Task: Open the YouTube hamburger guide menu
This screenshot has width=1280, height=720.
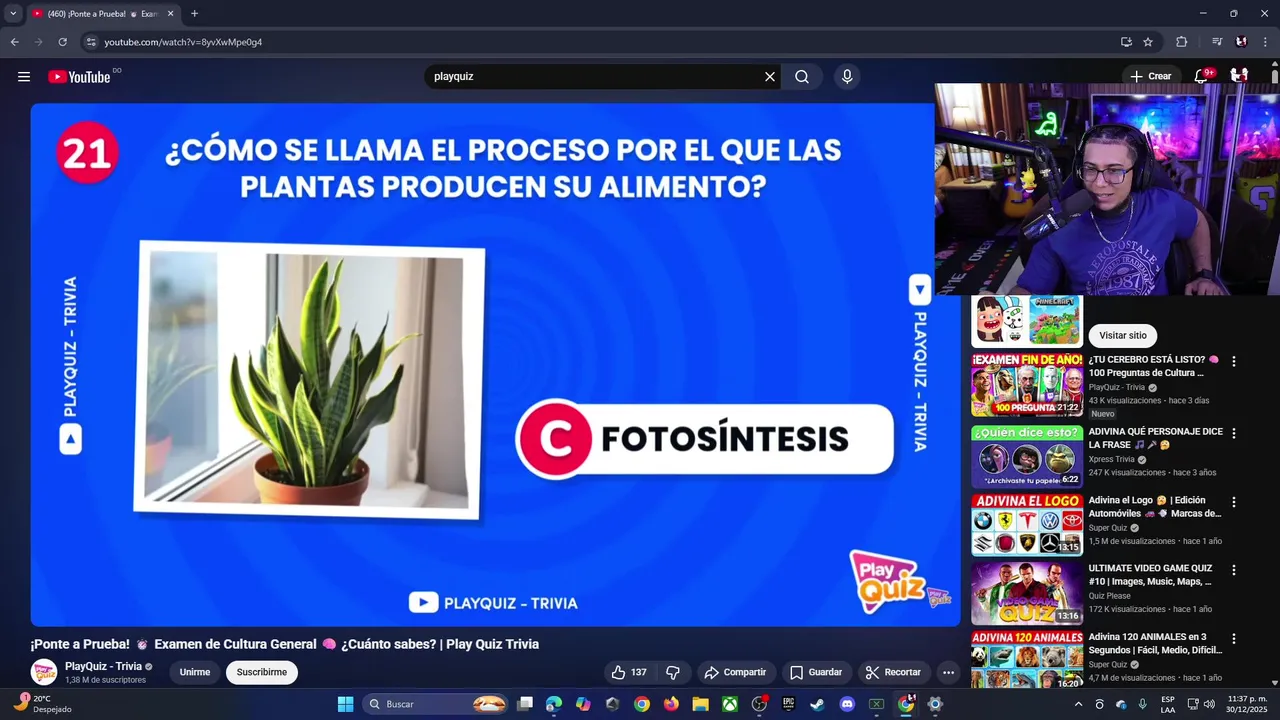Action: (x=24, y=77)
